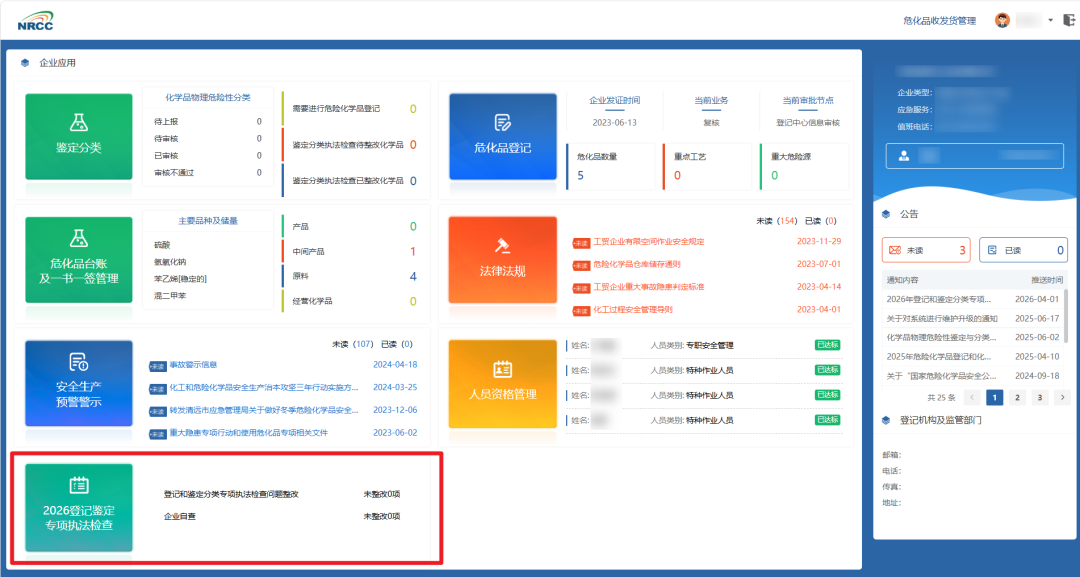This screenshot has height=577, width=1080.
Task: Select notice page 3
Action: coord(1040,397)
